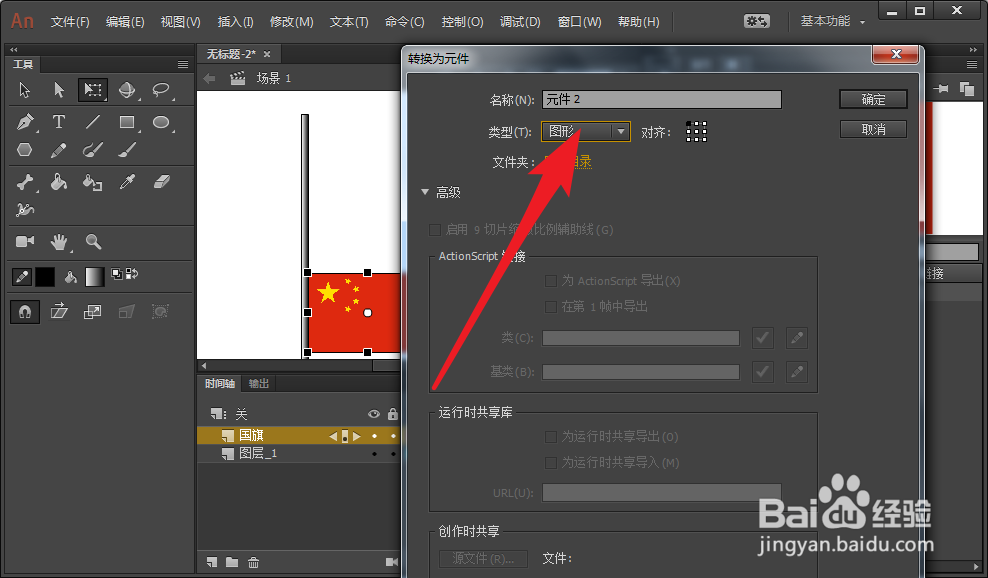988x578 pixels.
Task: Click the Source File button
Action: [483, 558]
